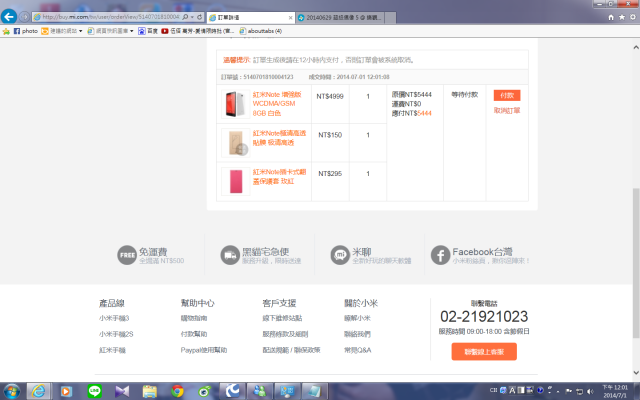Open Visual Studio taskbar icon
This screenshot has height=400, width=640.
[122, 391]
